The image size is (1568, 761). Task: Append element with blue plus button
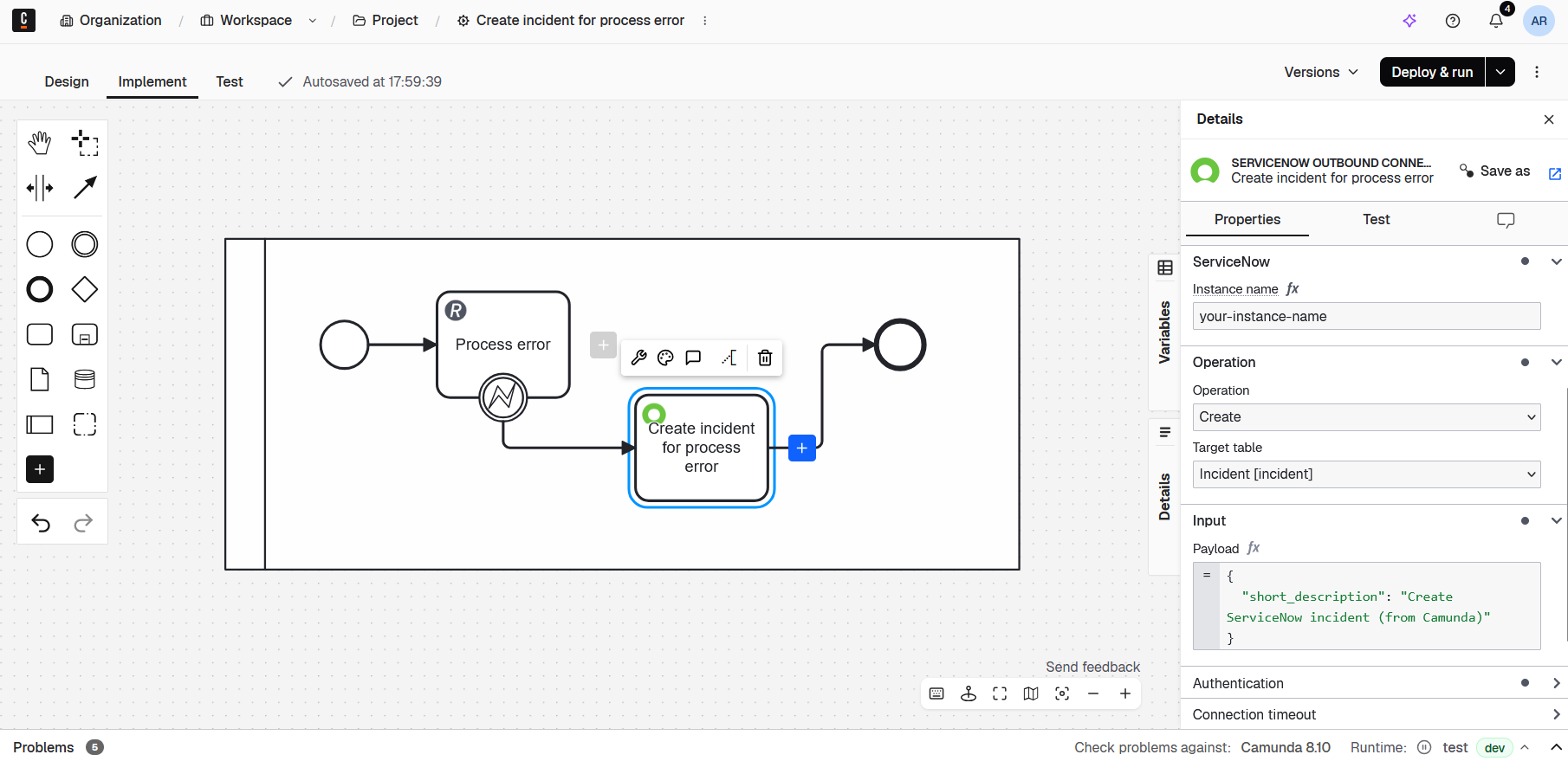tap(802, 448)
